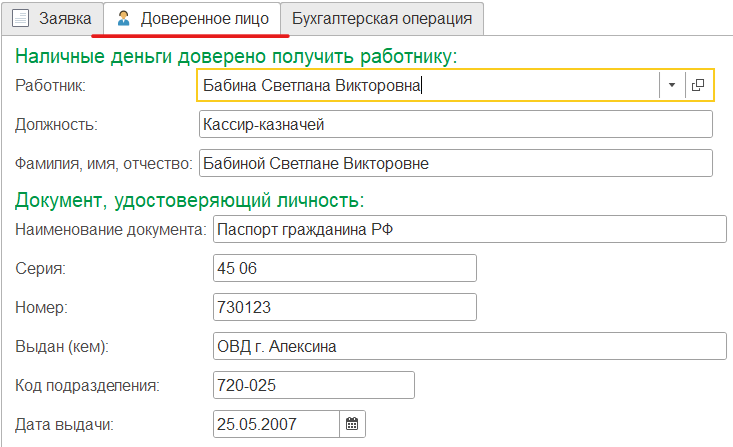Switch to the Заявка tab
The width and height of the screenshot is (733, 447).
pyautogui.click(x=52, y=19)
